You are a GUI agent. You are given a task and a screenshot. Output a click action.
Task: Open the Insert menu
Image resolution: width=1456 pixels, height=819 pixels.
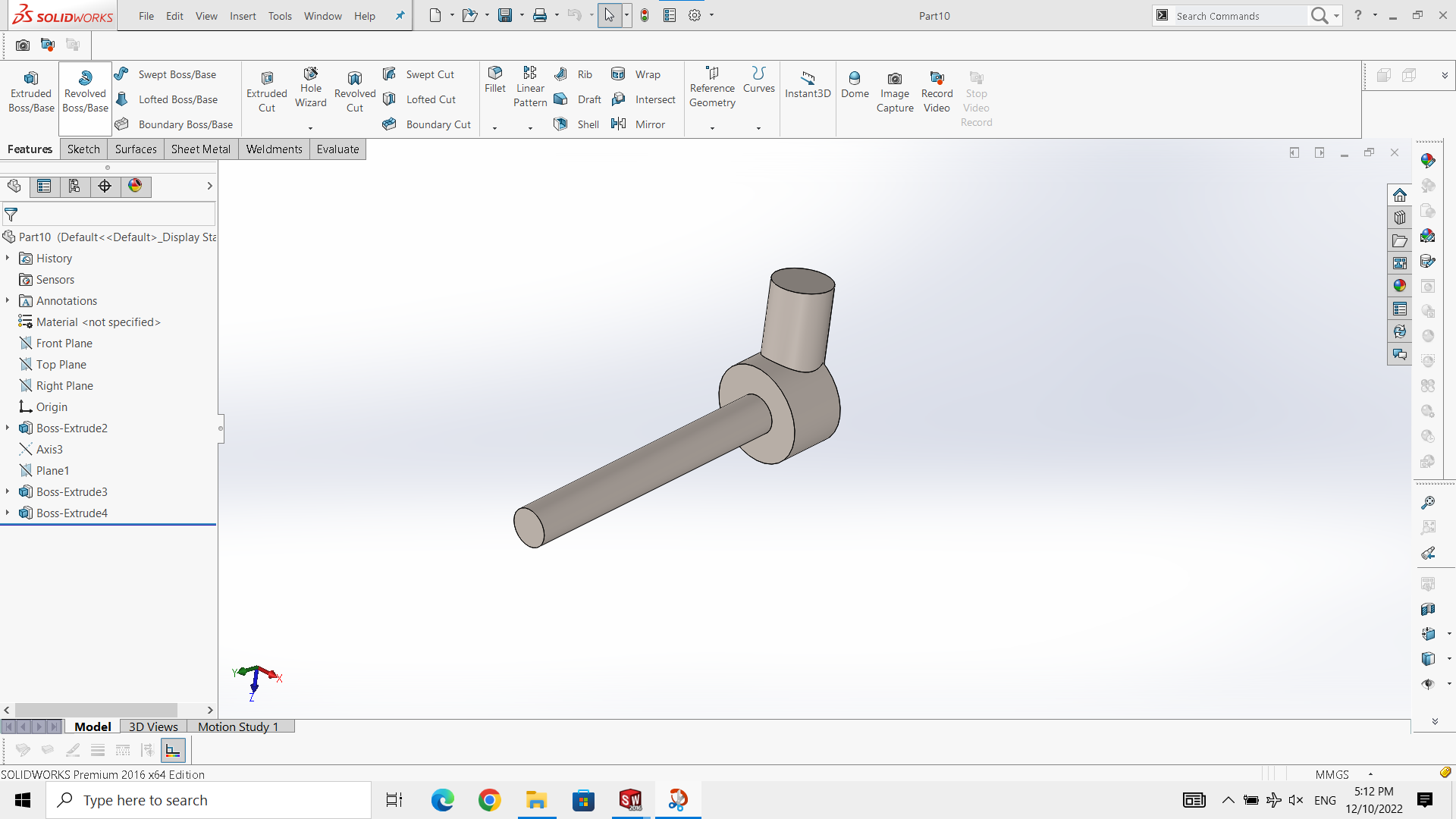pyautogui.click(x=243, y=16)
